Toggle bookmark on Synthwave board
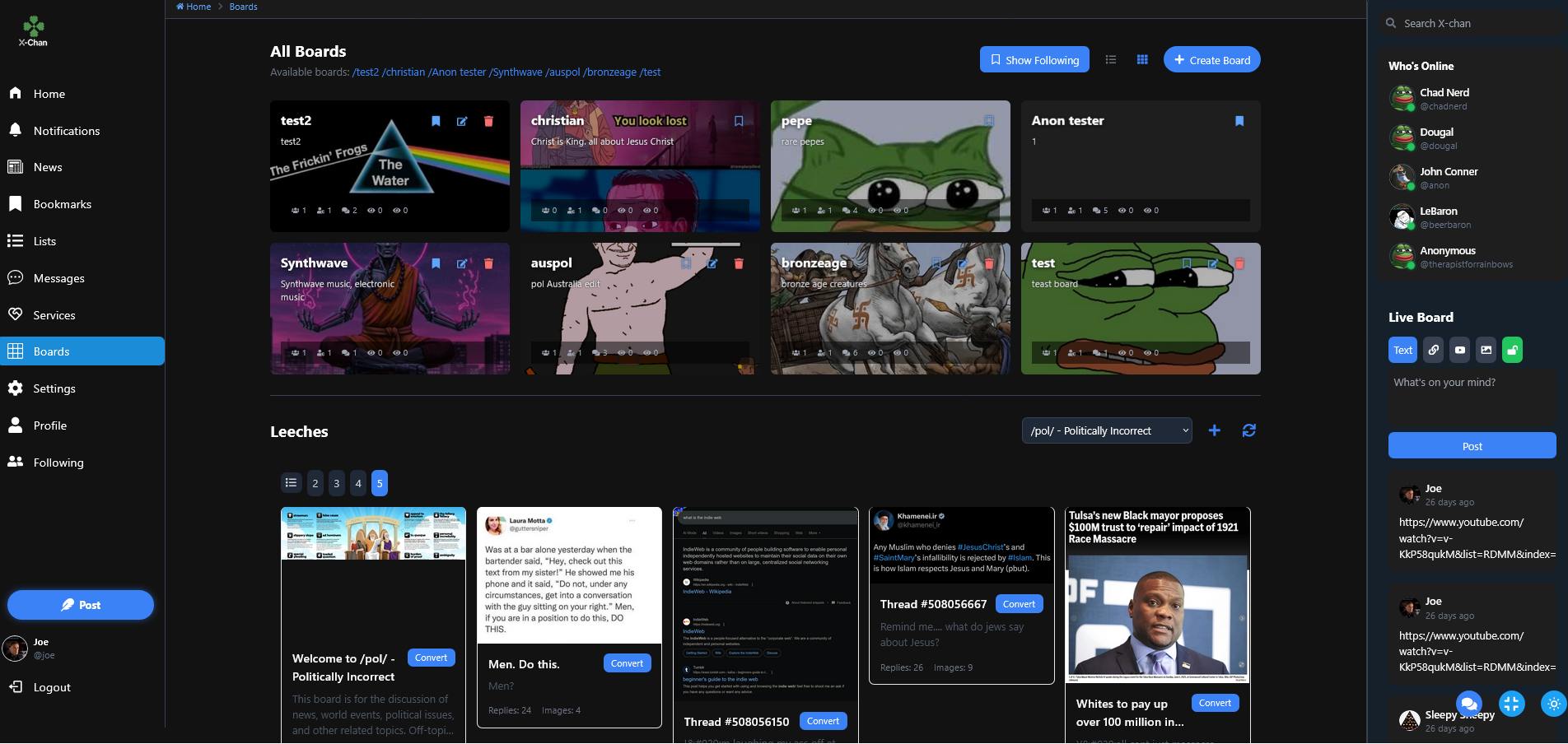Viewport: 1568px width, 744px height. tap(436, 263)
